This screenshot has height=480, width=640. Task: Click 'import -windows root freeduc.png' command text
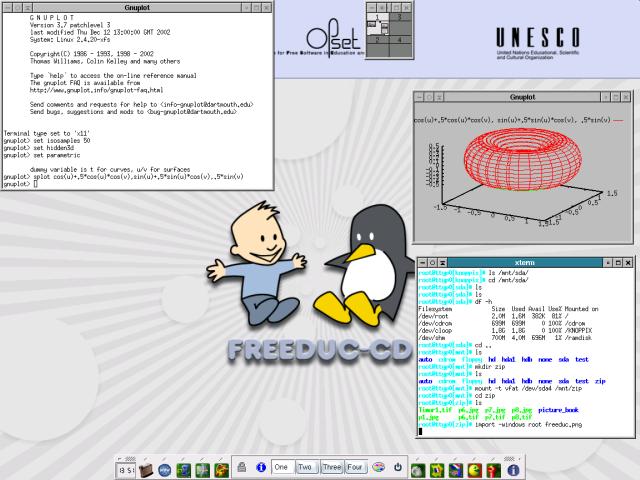point(529,424)
